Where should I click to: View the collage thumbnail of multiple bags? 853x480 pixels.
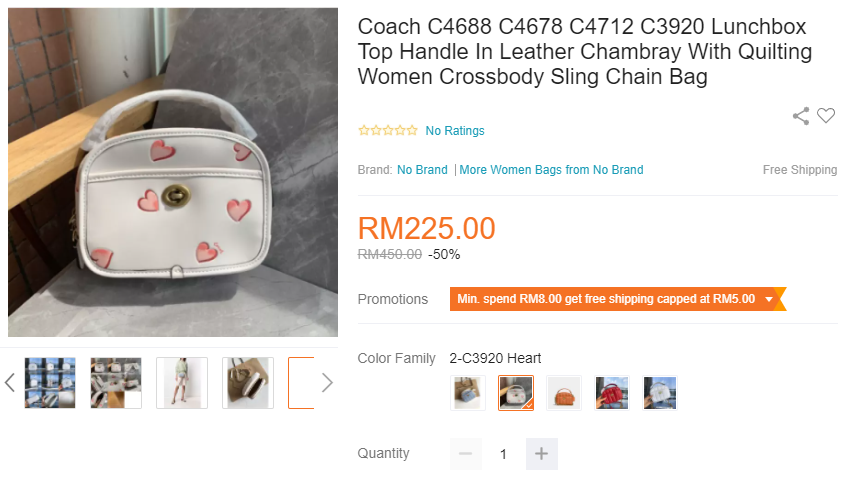tap(50, 383)
